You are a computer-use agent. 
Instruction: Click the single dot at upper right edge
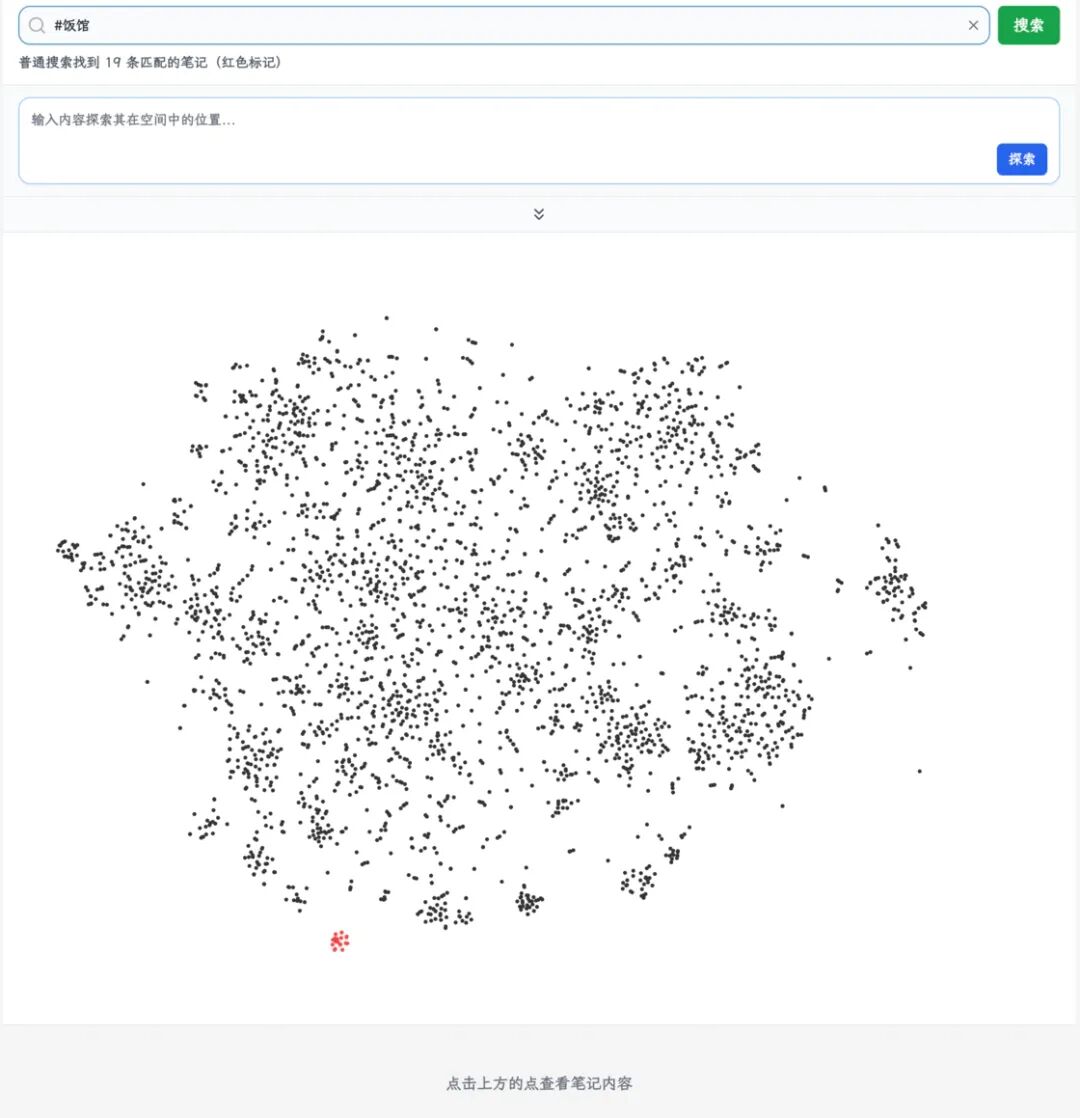[824, 489]
